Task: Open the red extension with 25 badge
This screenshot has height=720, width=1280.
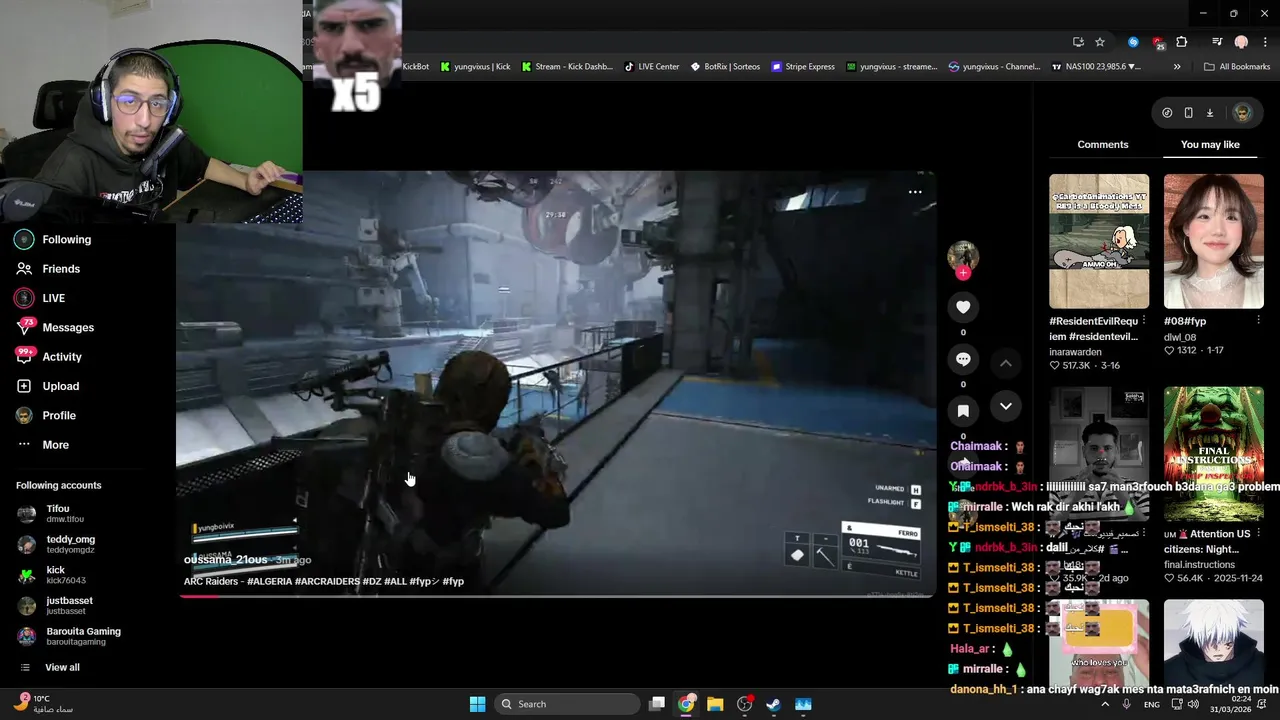Action: 1158,42
